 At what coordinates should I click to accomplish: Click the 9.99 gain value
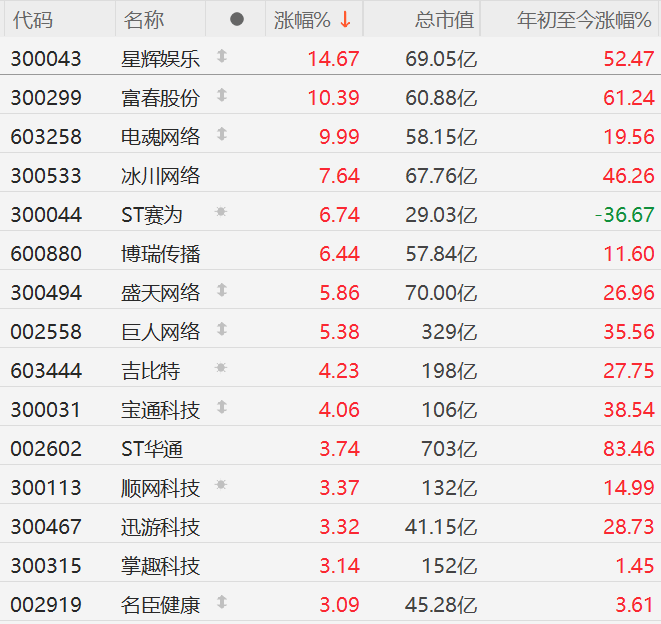[x=339, y=137]
